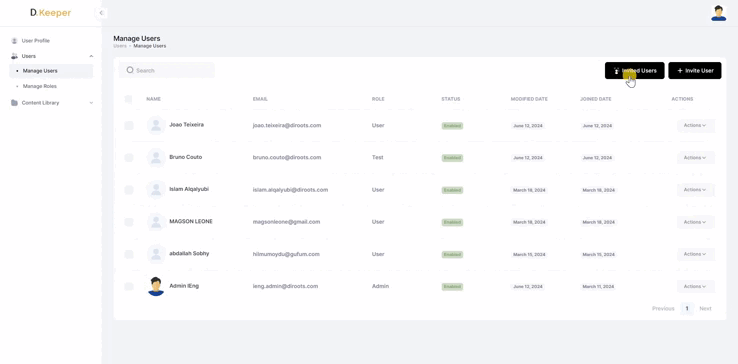Click the Test role of Bruno Couto
Screen dimensions: 738x364
click(377, 158)
